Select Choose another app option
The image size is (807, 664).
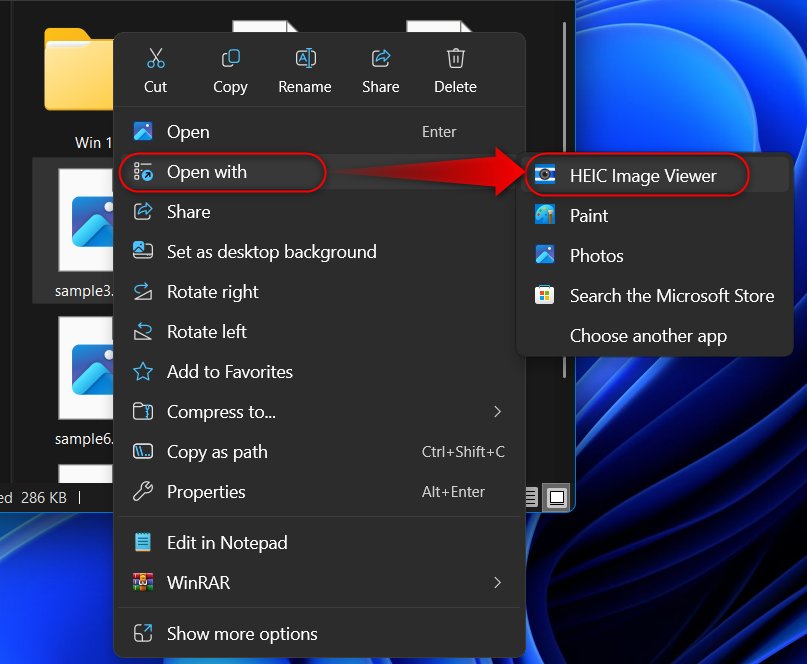[648, 336]
